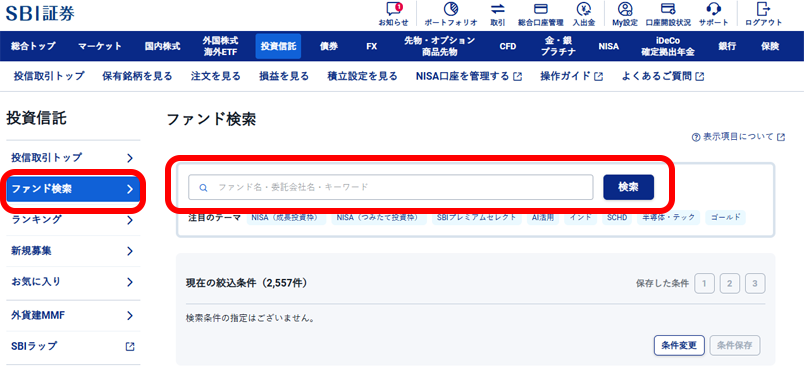Screen dimensions: 804x366
Task: Select the FX nav tab
Action: [x=371, y=46]
